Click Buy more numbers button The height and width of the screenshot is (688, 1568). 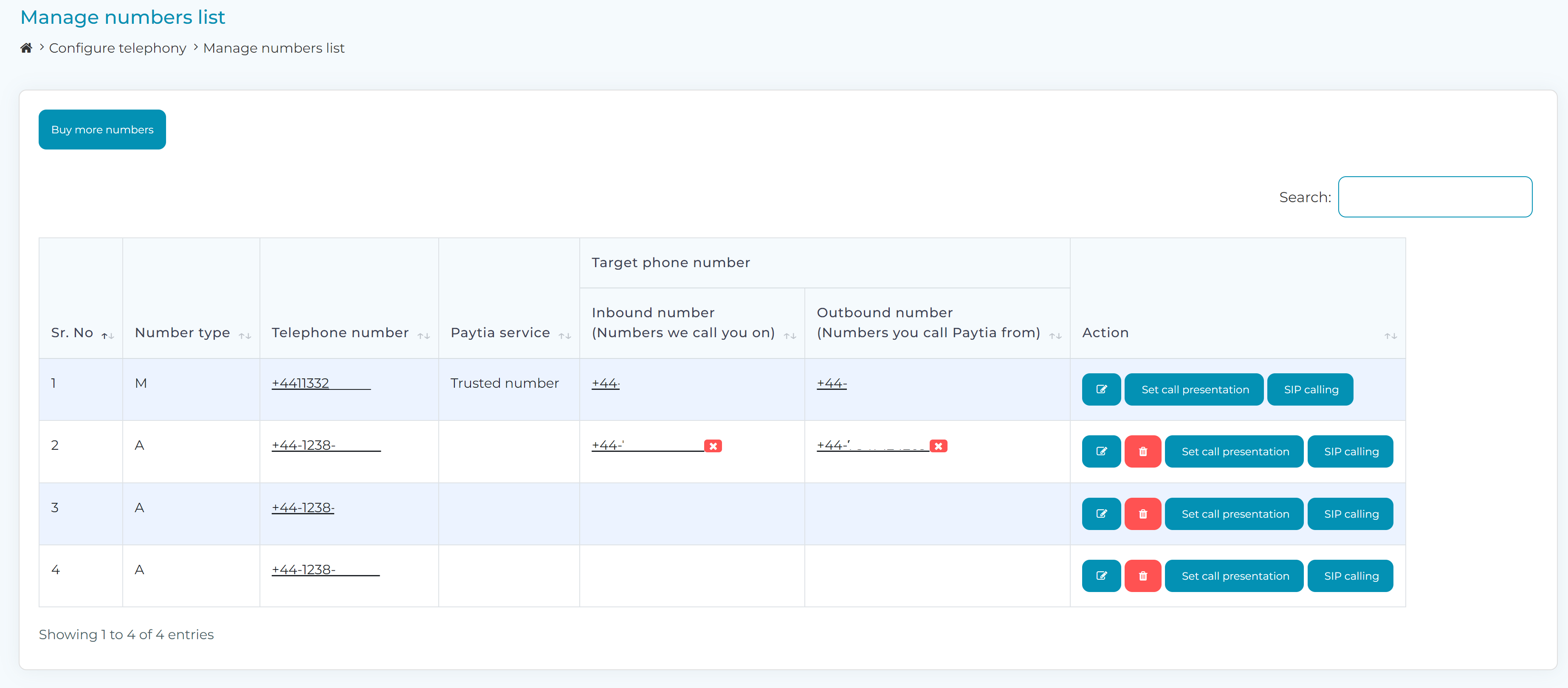point(102,130)
